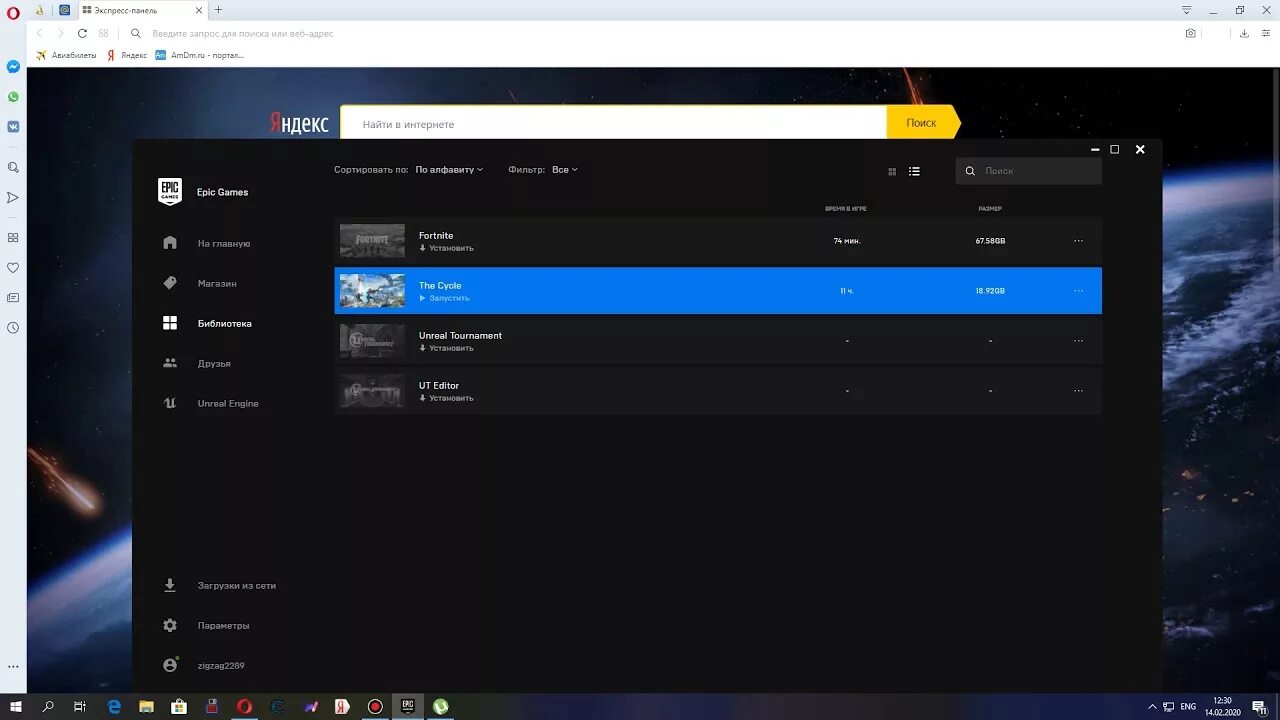This screenshot has height=720, width=1280.
Task: Click the Размер column header
Action: pos(990,209)
